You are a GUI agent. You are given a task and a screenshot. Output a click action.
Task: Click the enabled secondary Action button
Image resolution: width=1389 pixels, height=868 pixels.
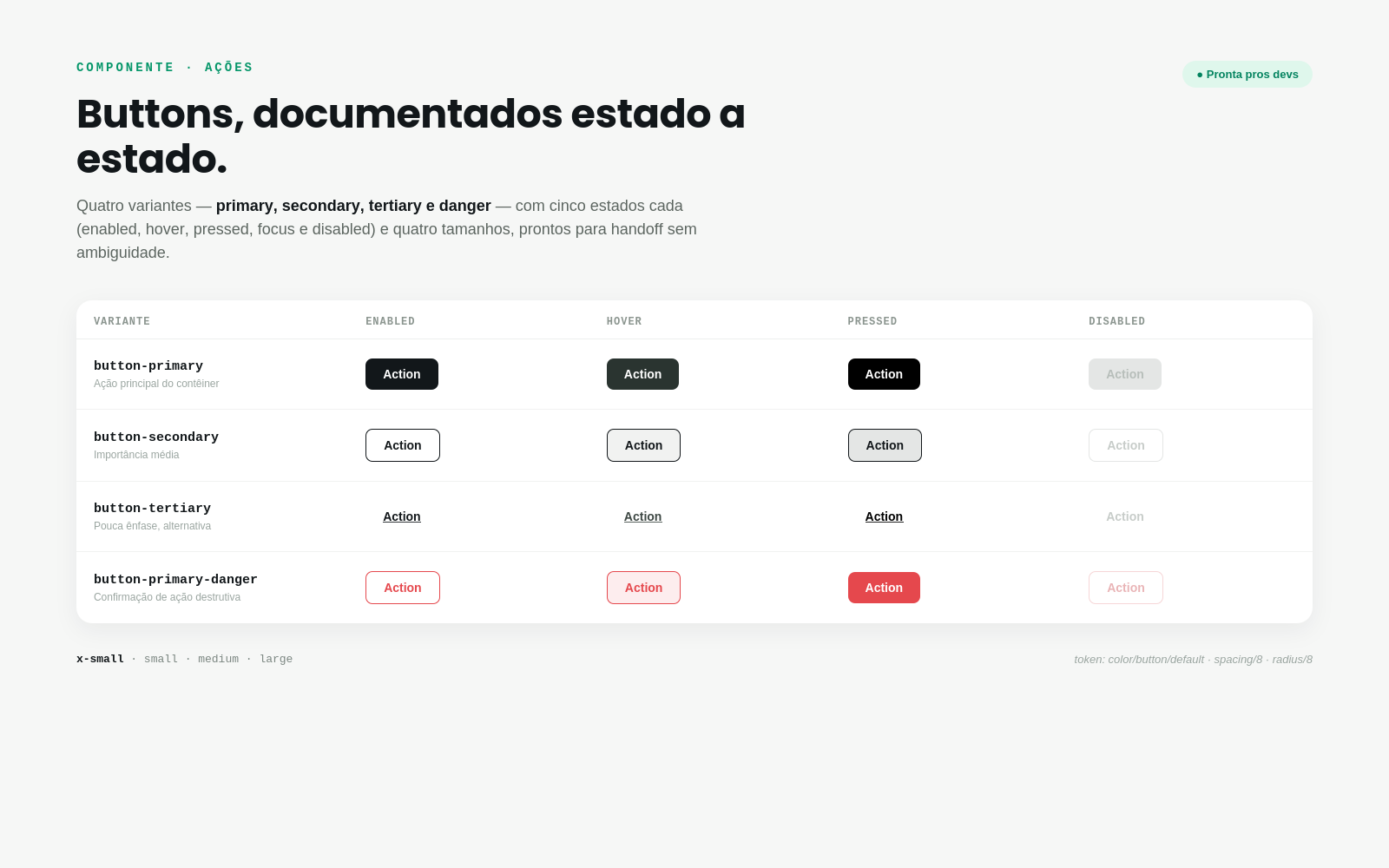pyautogui.click(x=403, y=445)
